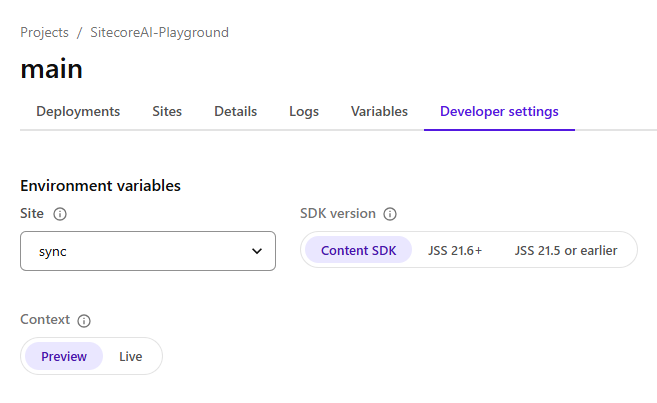Click the Environment variables heading

coord(100,186)
